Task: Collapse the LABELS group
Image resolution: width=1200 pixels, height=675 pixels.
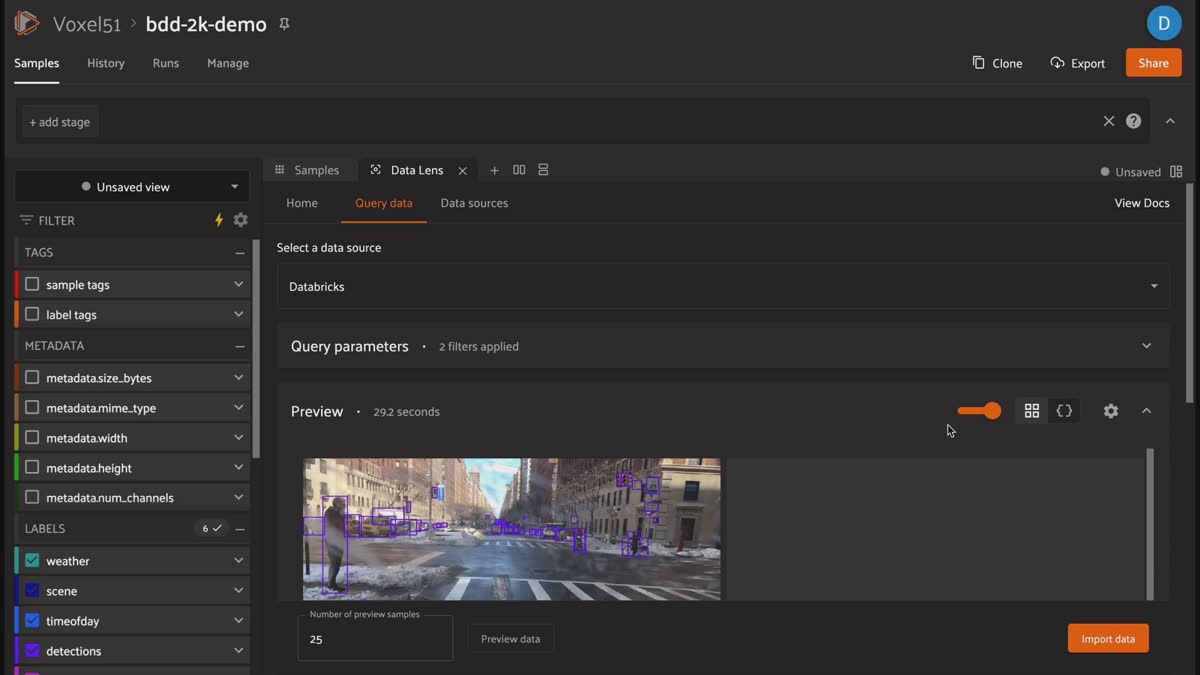Action: tap(240, 529)
